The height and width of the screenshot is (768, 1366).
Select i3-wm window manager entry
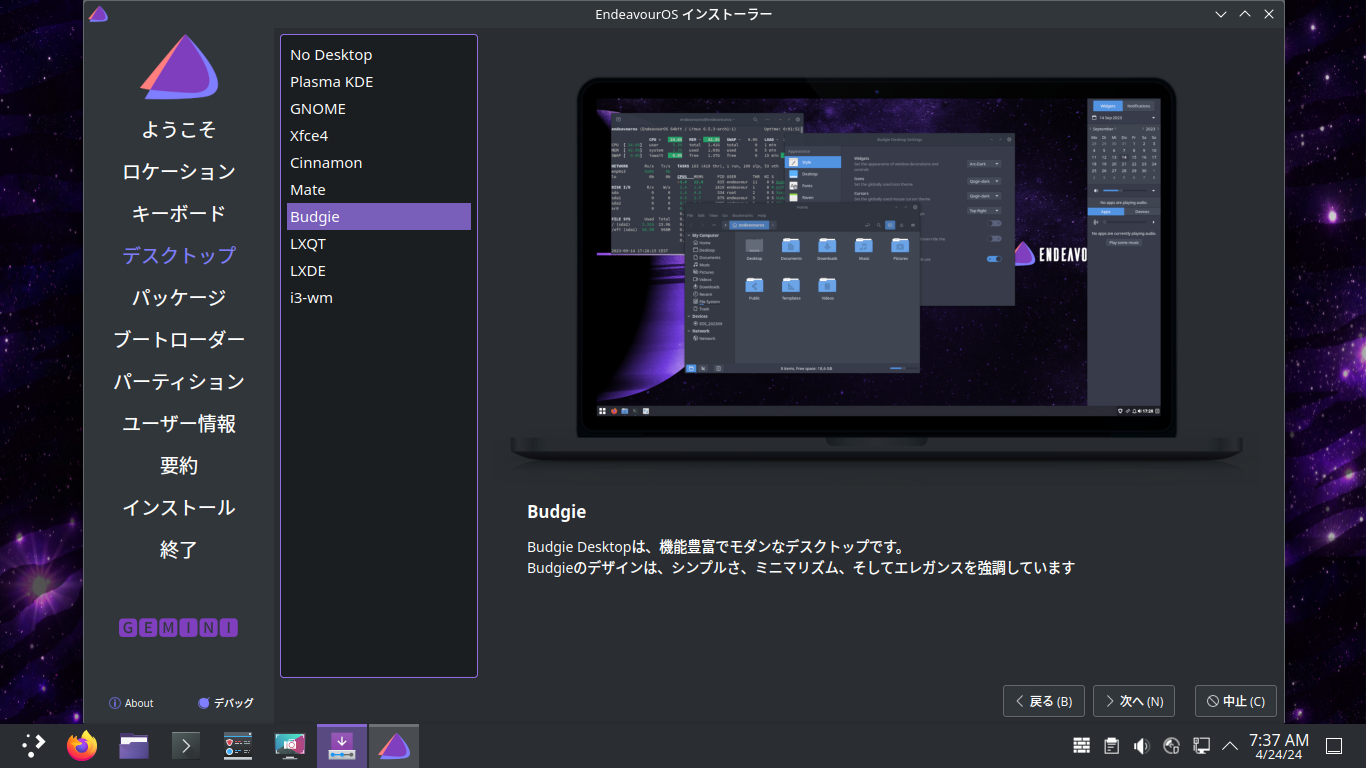coord(379,298)
